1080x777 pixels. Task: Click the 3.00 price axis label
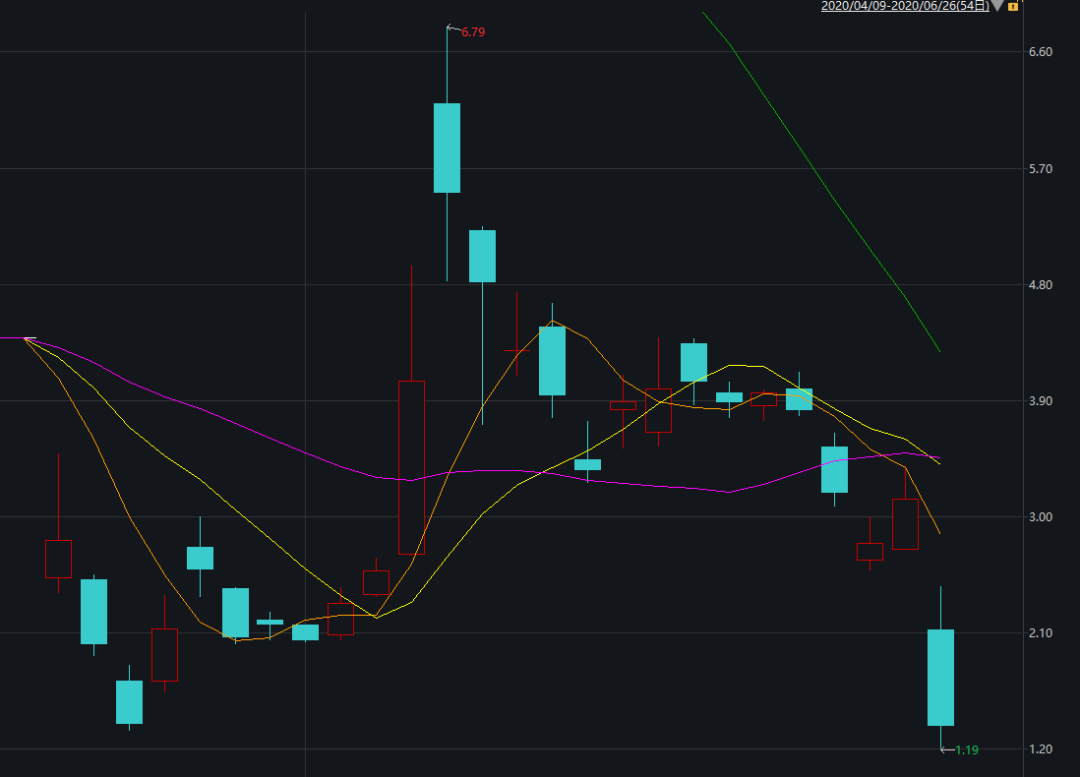pyautogui.click(x=1040, y=517)
